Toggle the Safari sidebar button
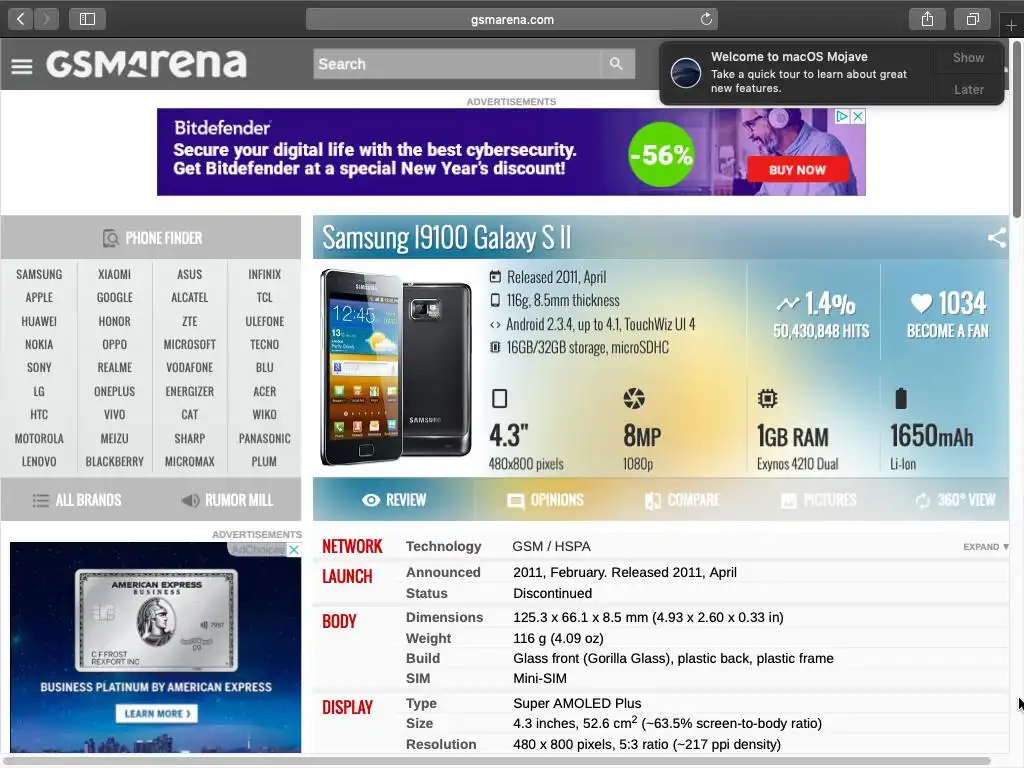 88,19
